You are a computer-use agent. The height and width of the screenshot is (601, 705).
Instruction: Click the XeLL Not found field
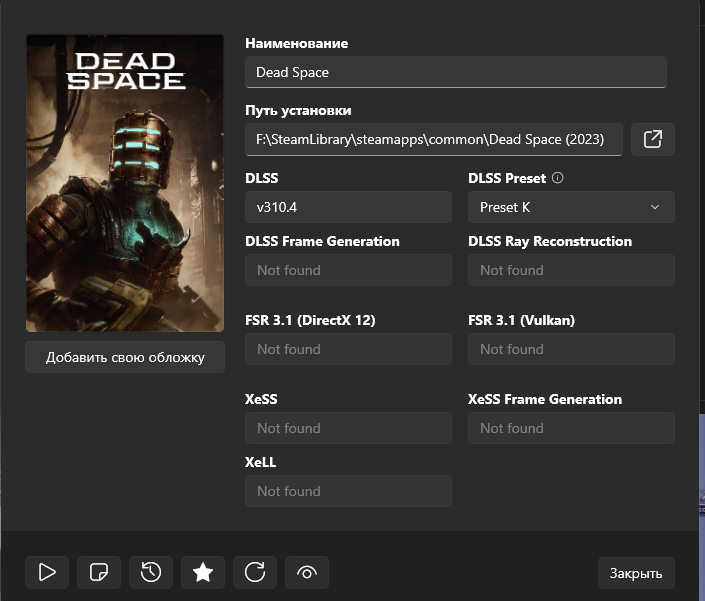pos(348,491)
